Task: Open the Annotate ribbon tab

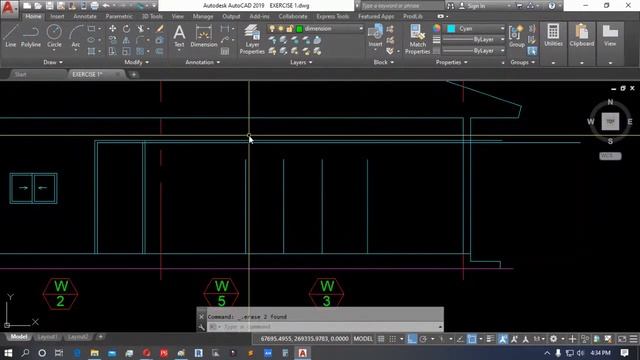Action: [85, 16]
